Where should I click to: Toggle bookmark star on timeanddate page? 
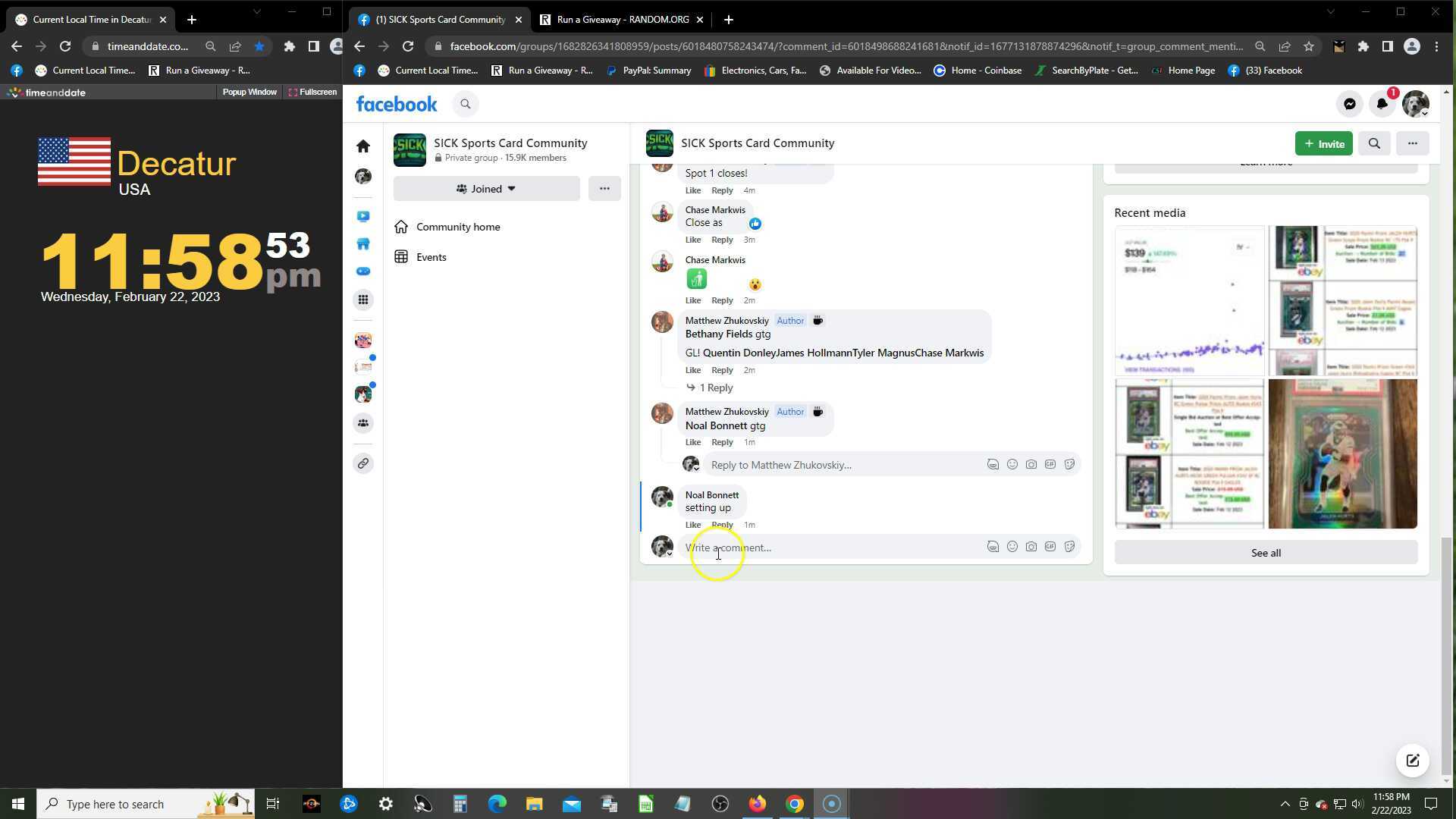pos(259,46)
